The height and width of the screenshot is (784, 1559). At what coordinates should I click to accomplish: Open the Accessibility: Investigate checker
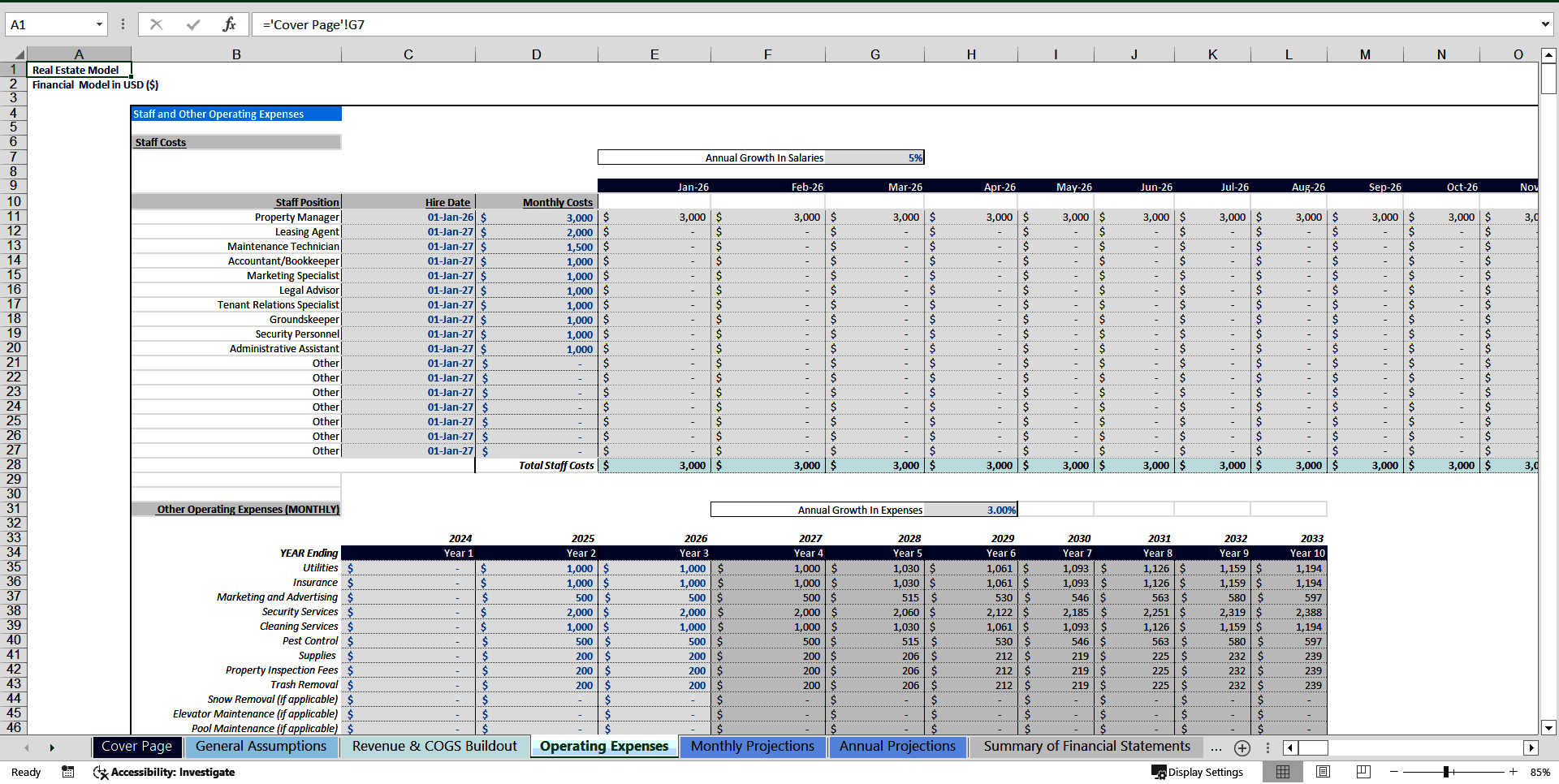165,772
